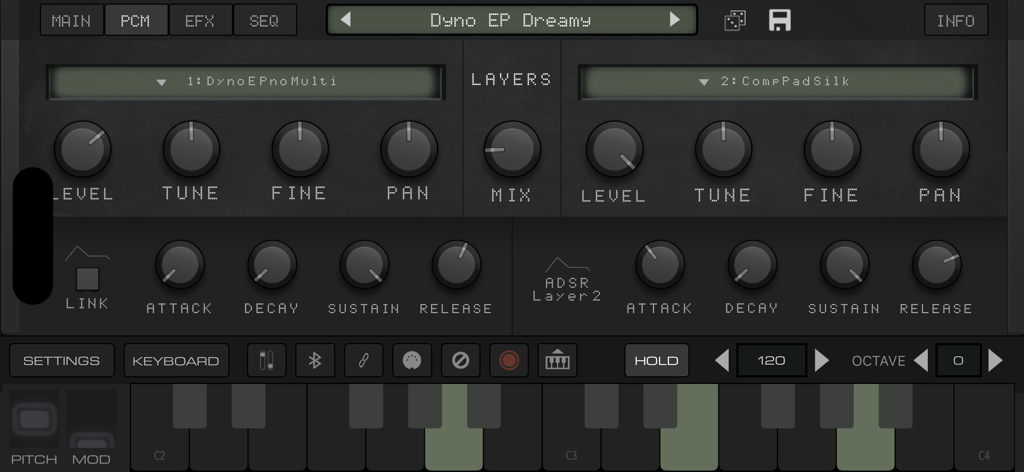The height and width of the screenshot is (472, 1024).
Task: Click the piano keyboard layout icon
Action: tap(557, 361)
